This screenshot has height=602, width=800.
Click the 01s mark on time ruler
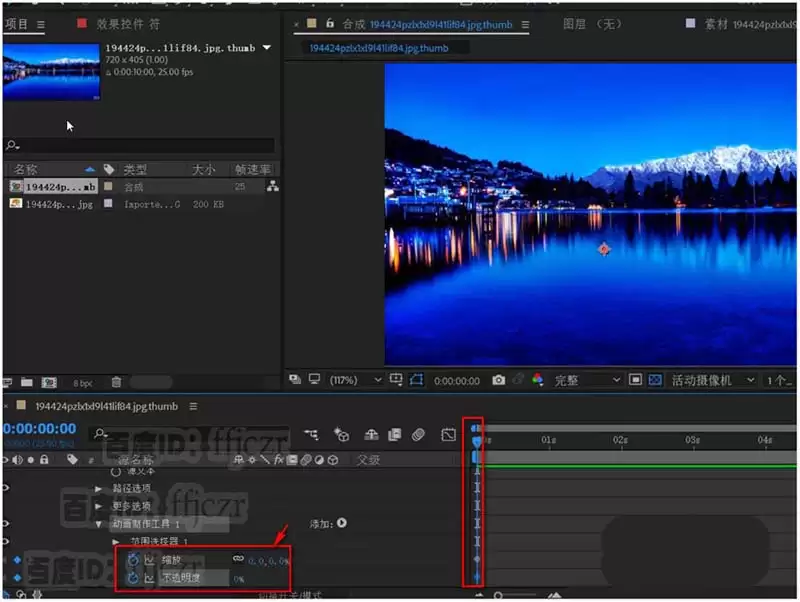549,440
